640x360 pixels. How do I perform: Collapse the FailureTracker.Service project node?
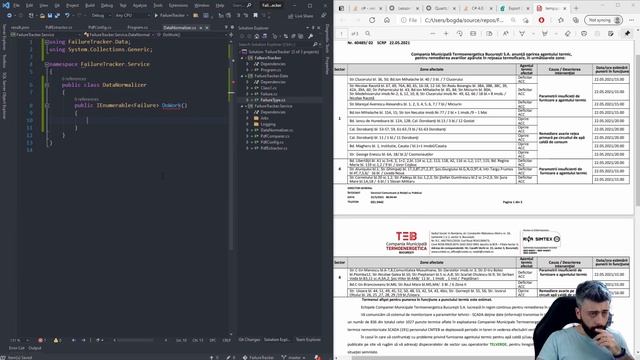click(242, 106)
